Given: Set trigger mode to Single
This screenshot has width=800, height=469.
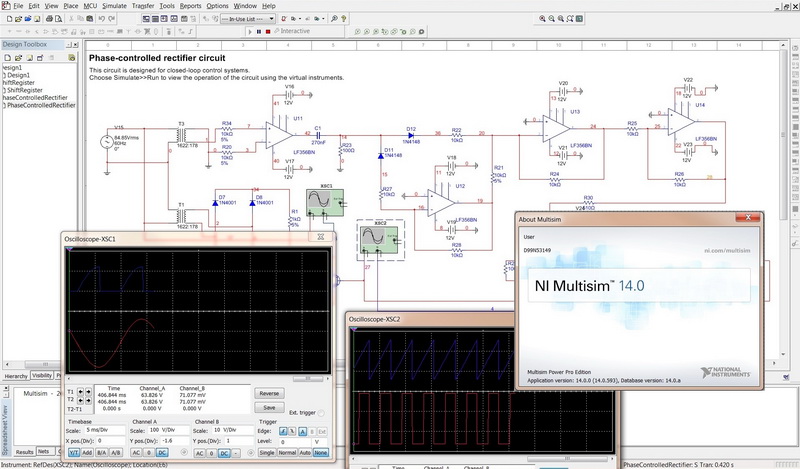Looking at the screenshot, I should tap(267, 453).
